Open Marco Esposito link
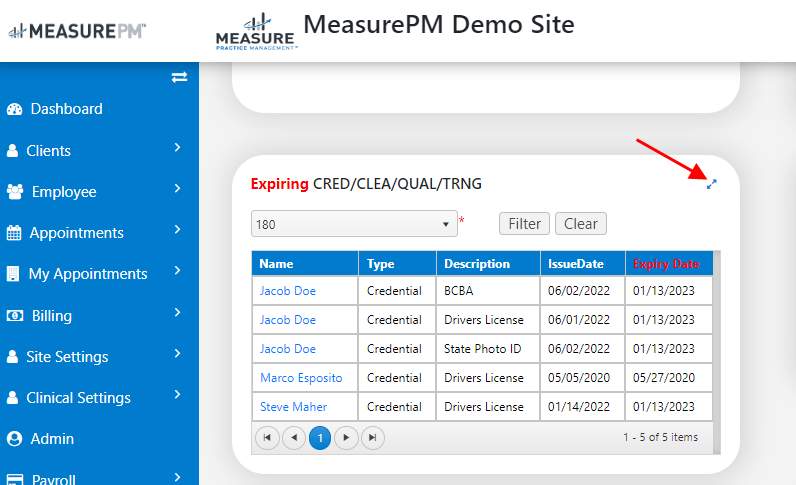 coord(301,378)
